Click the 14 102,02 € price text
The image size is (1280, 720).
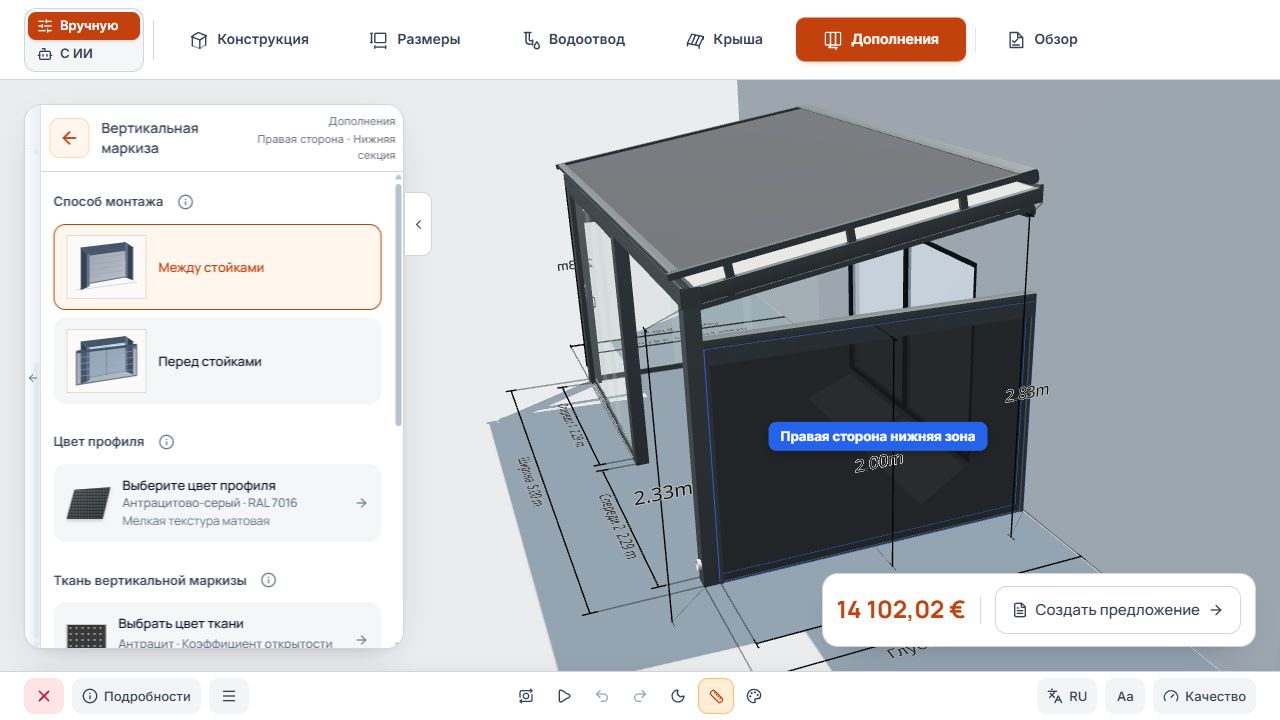901,610
